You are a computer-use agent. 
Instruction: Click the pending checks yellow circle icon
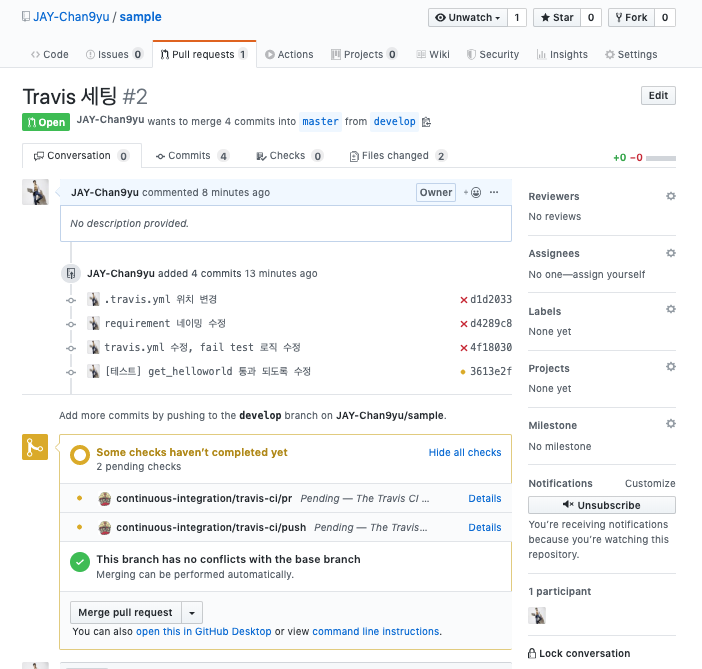coord(80,455)
